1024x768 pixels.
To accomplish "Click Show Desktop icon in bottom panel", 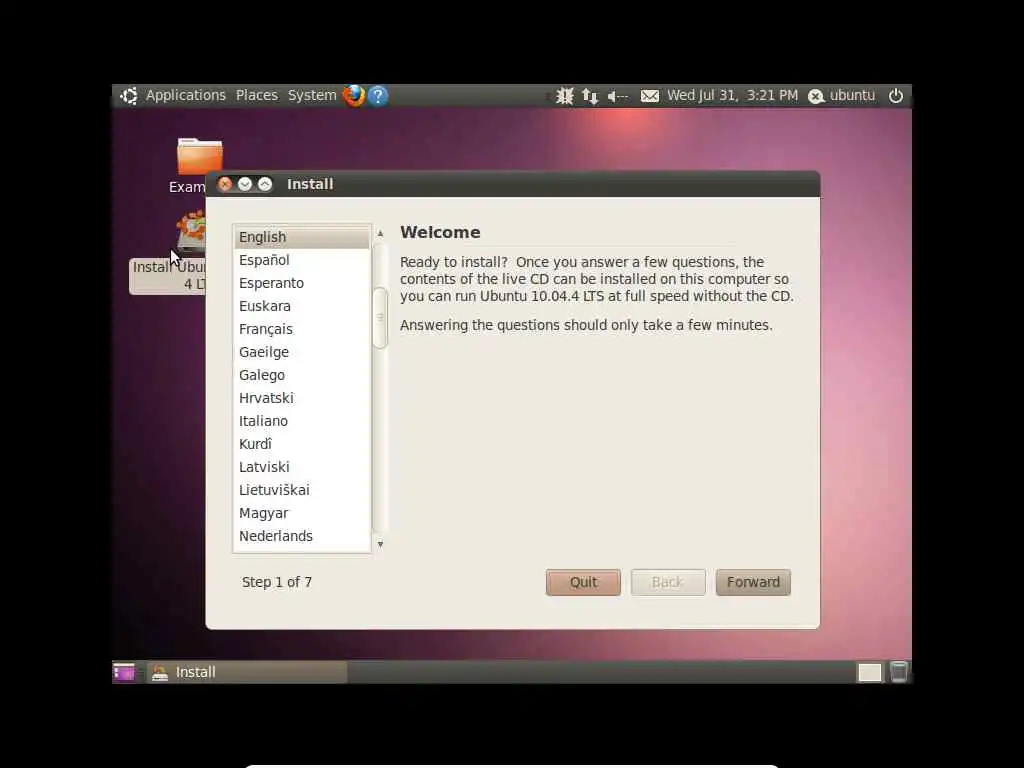I will pos(123,672).
